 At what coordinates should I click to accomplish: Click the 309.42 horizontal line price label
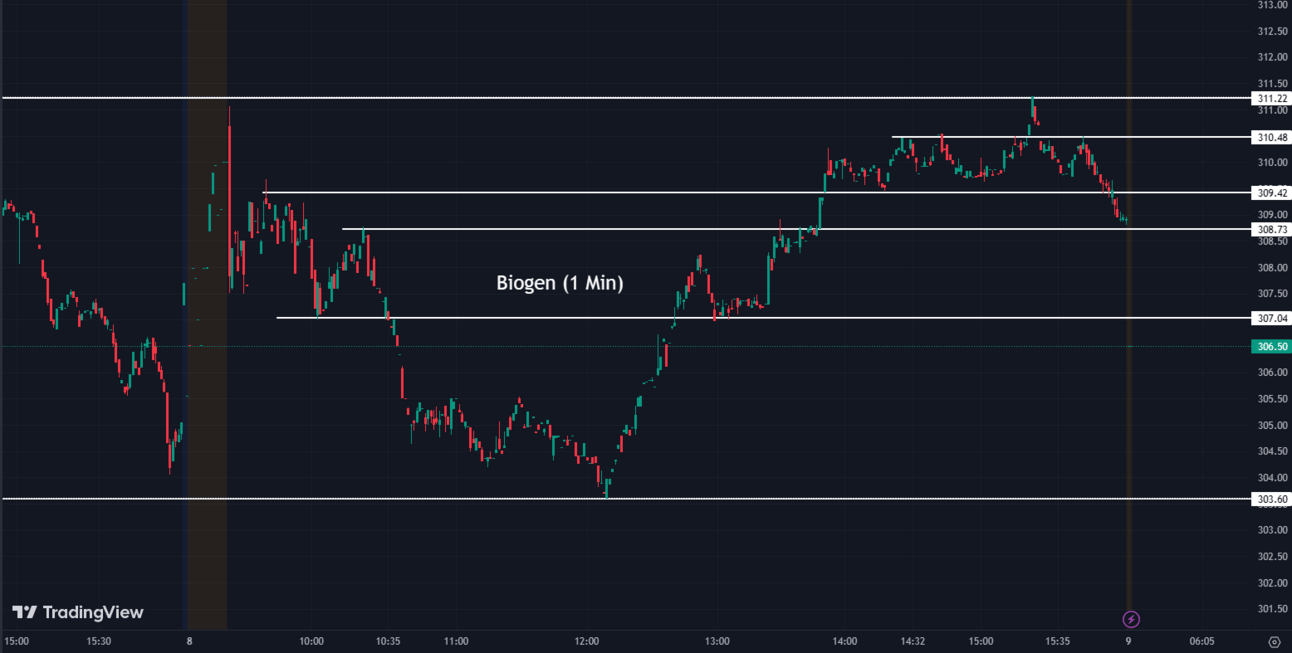click(1271, 192)
